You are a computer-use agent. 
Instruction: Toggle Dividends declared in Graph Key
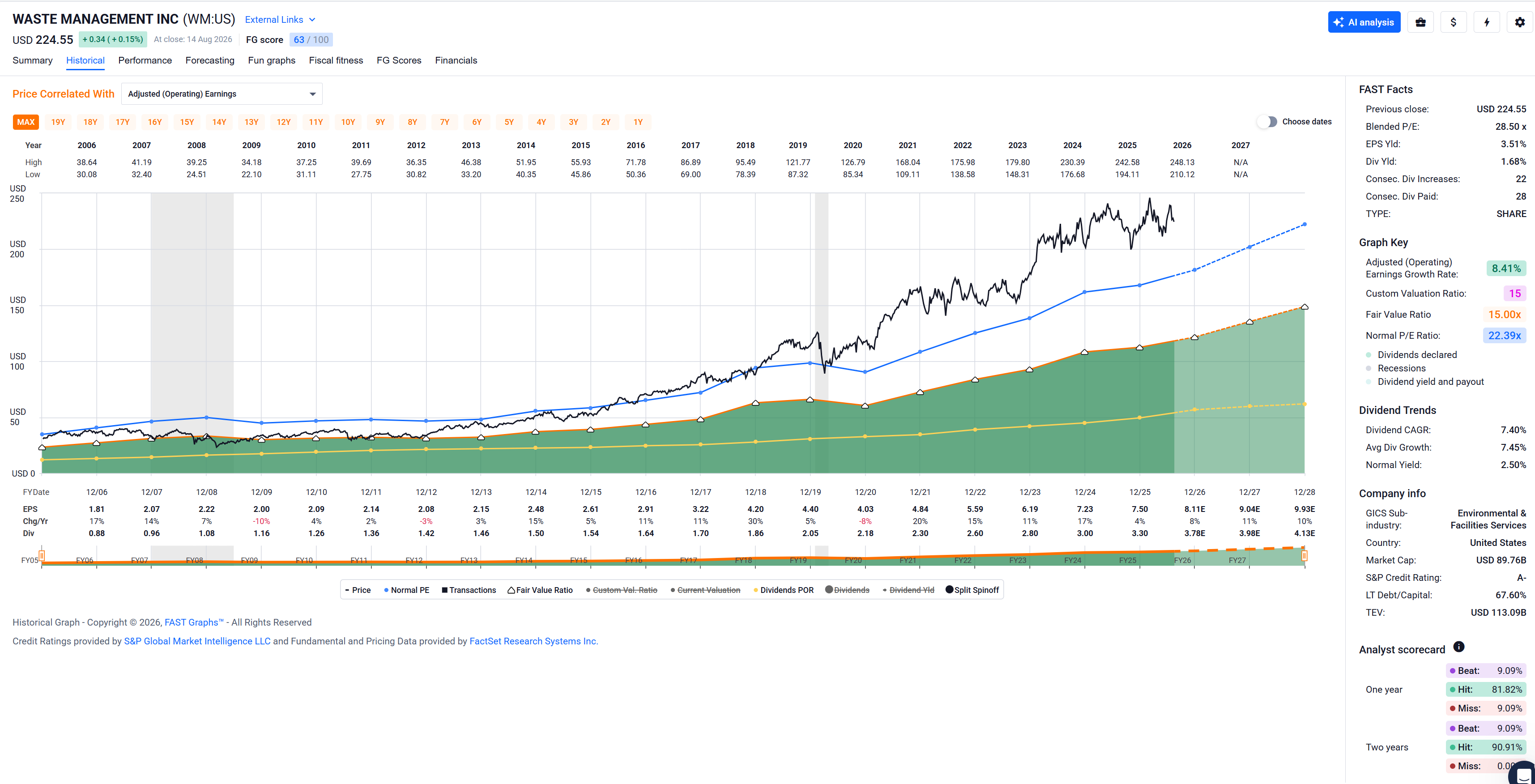click(x=1411, y=354)
